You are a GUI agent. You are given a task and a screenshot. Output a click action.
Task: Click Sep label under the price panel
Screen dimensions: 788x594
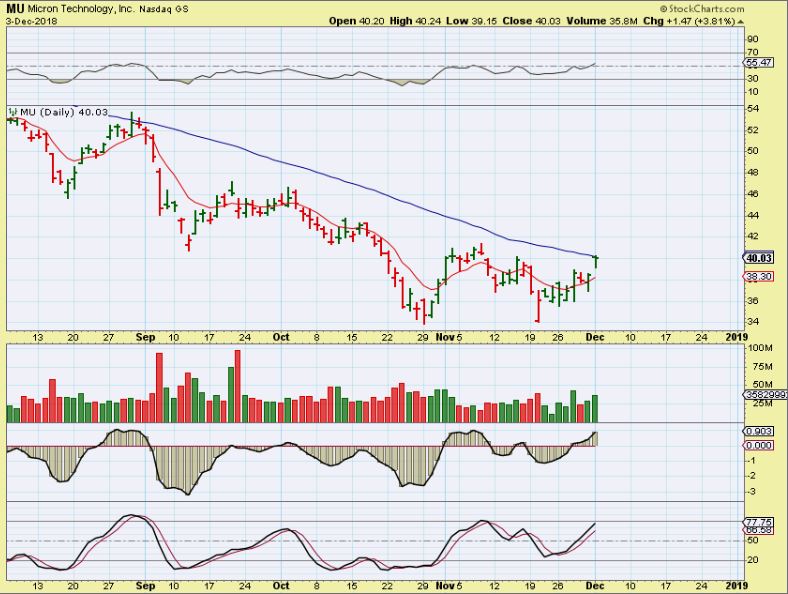tap(146, 337)
